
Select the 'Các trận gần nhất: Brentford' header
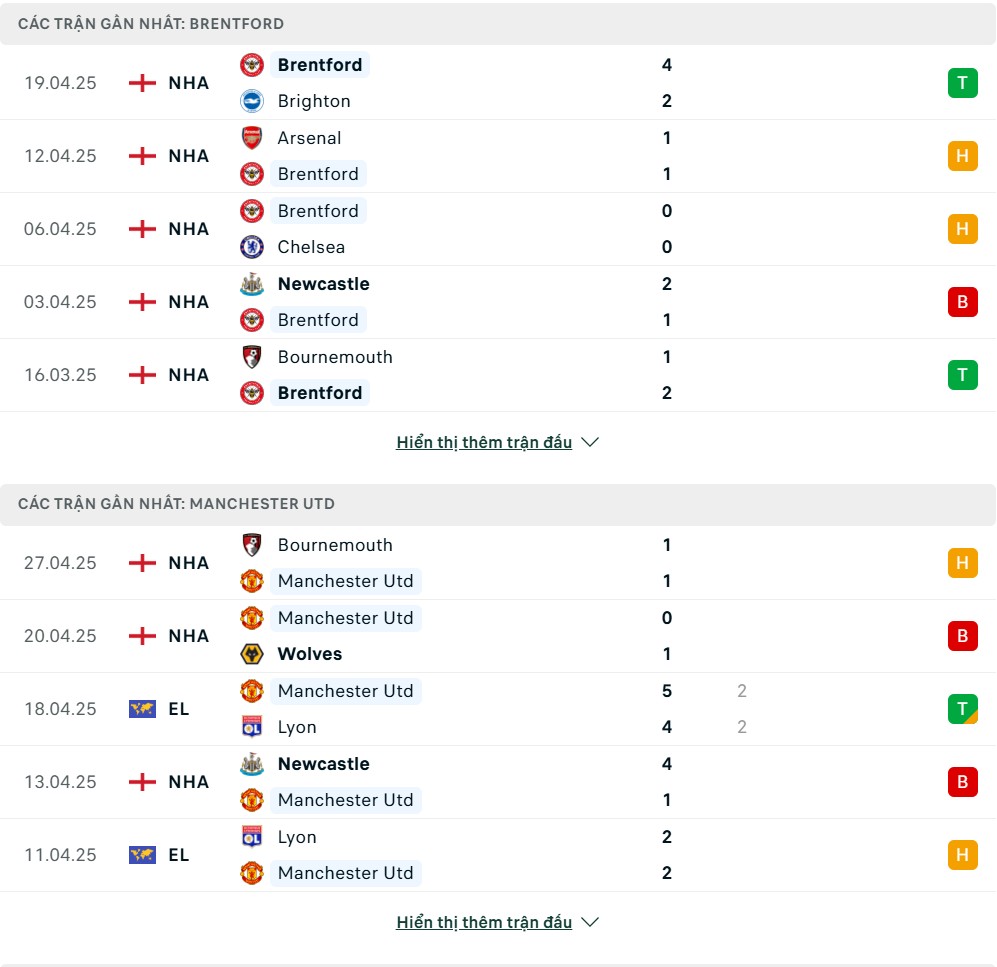[498, 24]
